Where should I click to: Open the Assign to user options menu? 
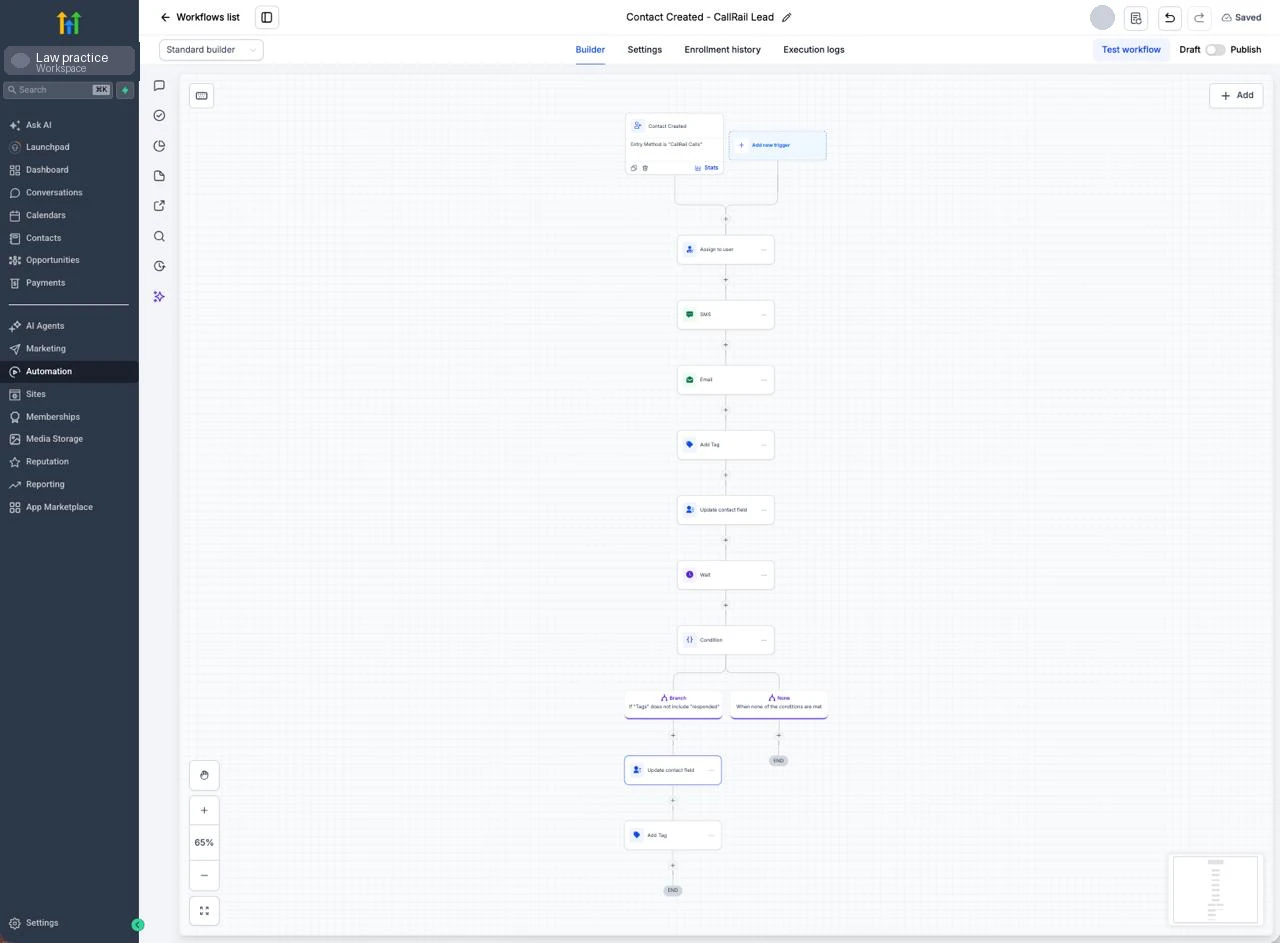764,249
